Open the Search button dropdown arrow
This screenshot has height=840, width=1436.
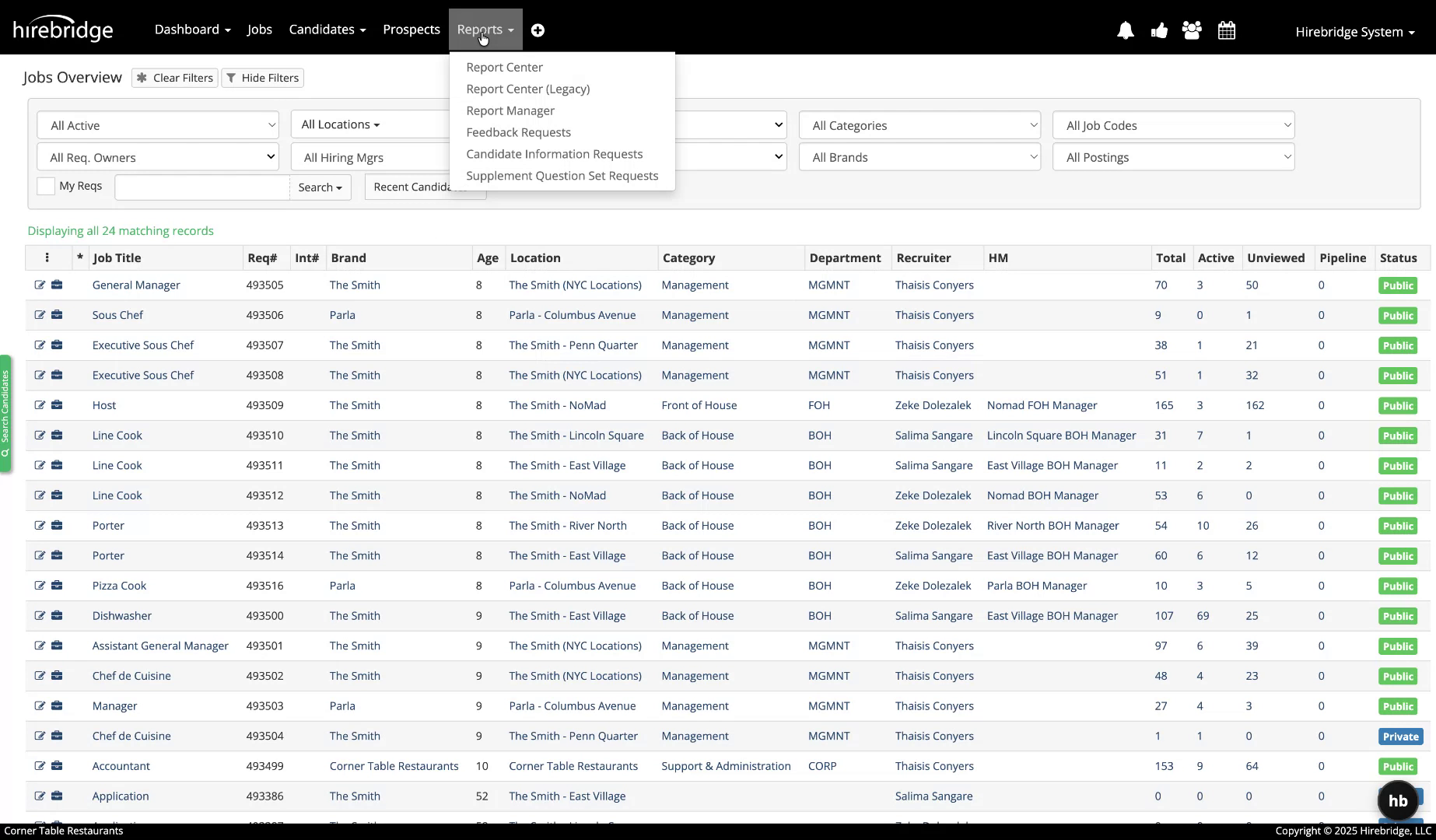coord(338,187)
